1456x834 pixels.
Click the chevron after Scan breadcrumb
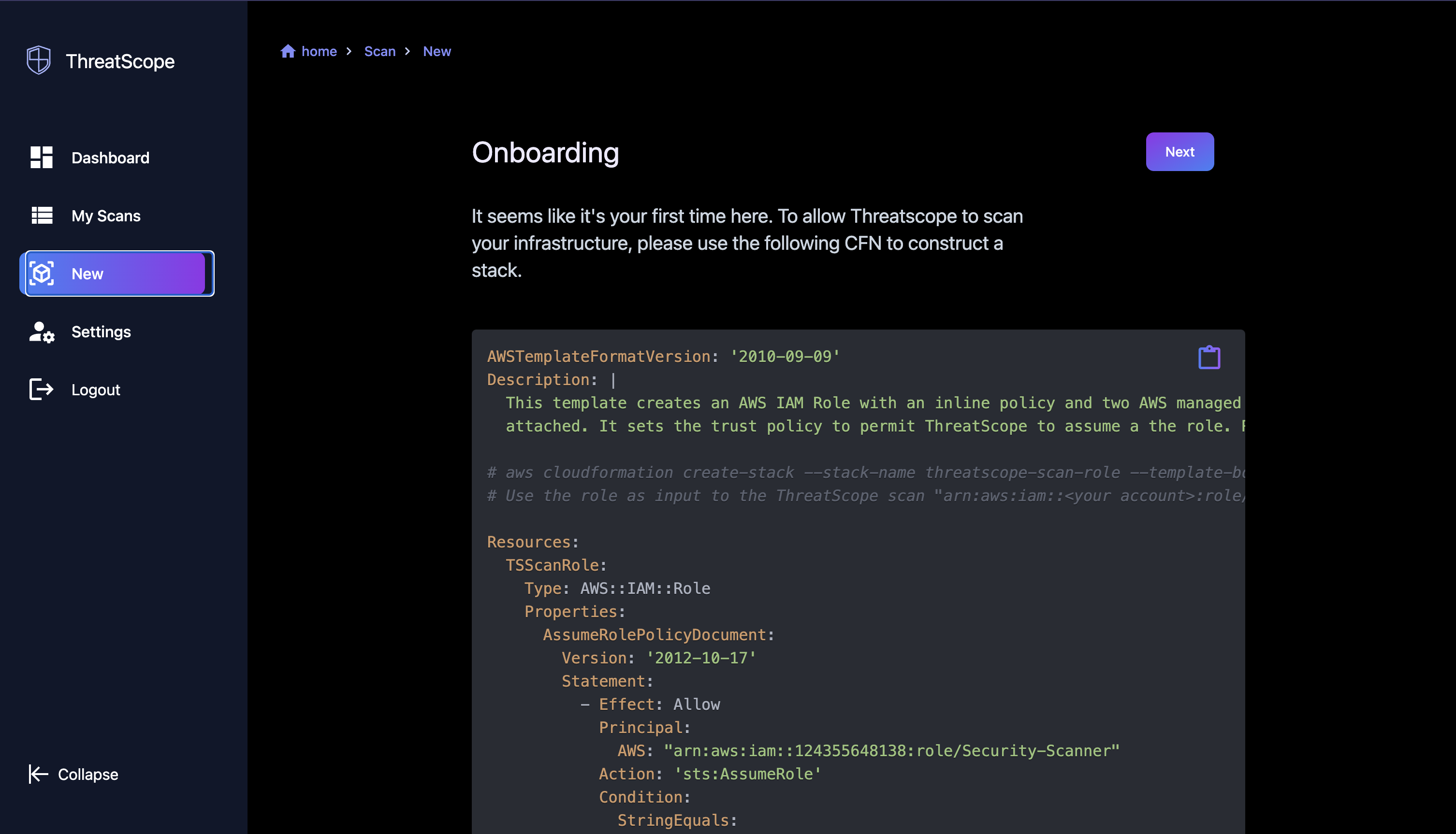pyautogui.click(x=408, y=52)
